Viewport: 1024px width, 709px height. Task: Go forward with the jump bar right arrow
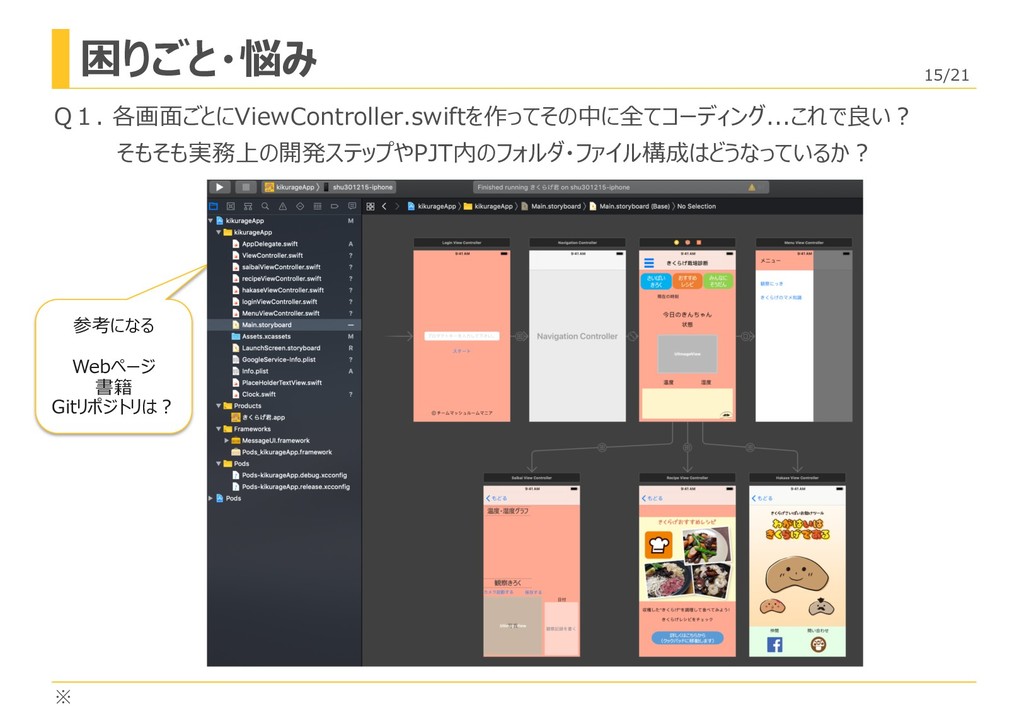[396, 206]
